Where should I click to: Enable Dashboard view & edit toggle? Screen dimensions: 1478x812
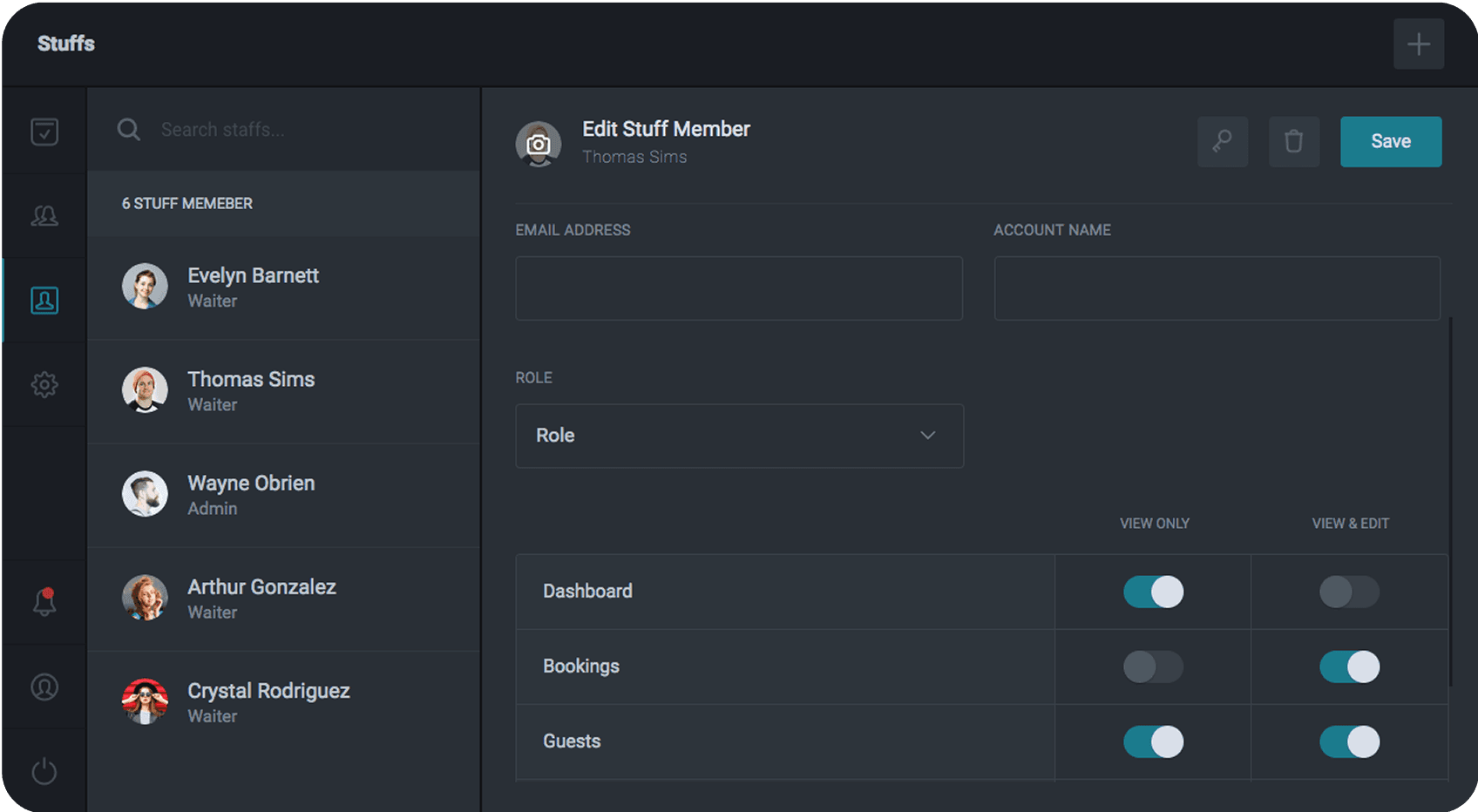click(1349, 592)
